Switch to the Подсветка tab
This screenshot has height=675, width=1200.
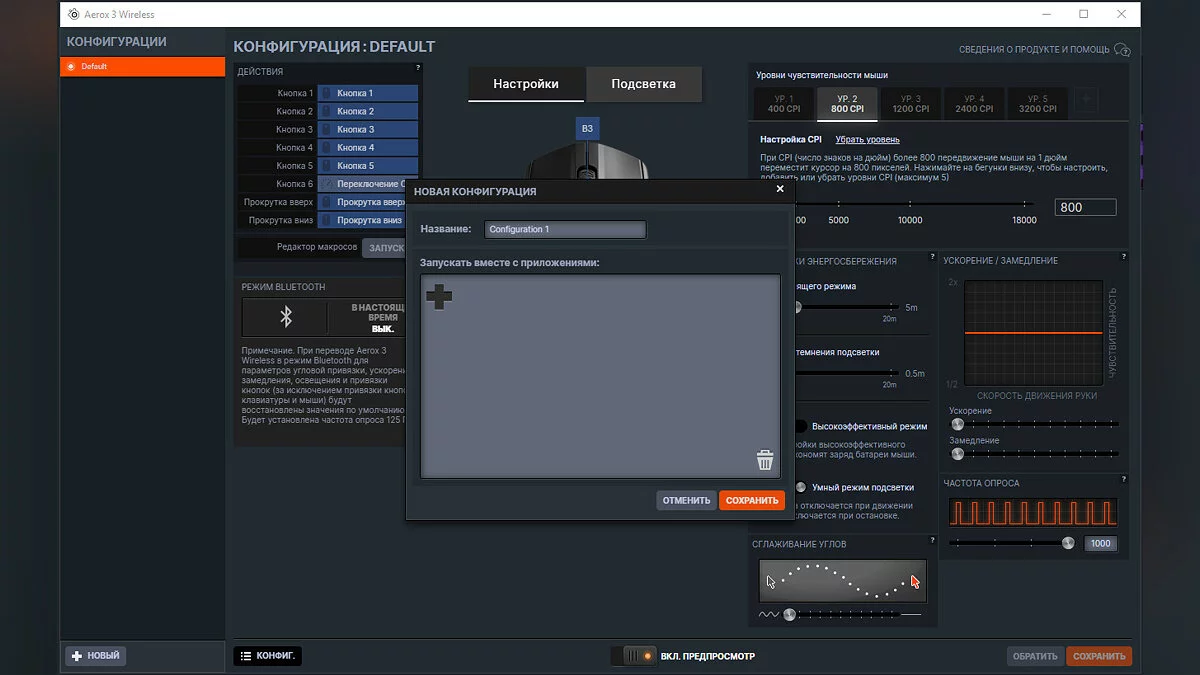click(643, 84)
